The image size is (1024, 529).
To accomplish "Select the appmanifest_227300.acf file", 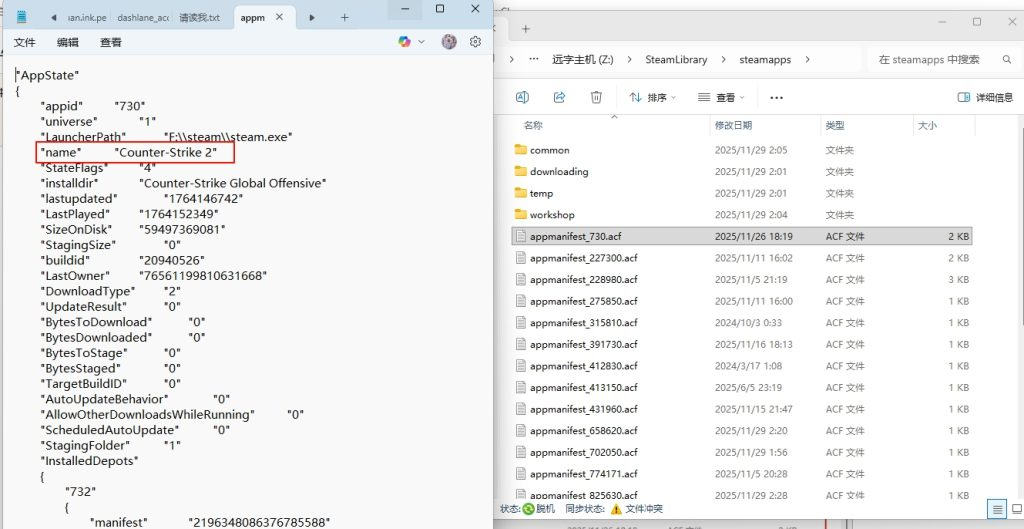I will [583, 258].
